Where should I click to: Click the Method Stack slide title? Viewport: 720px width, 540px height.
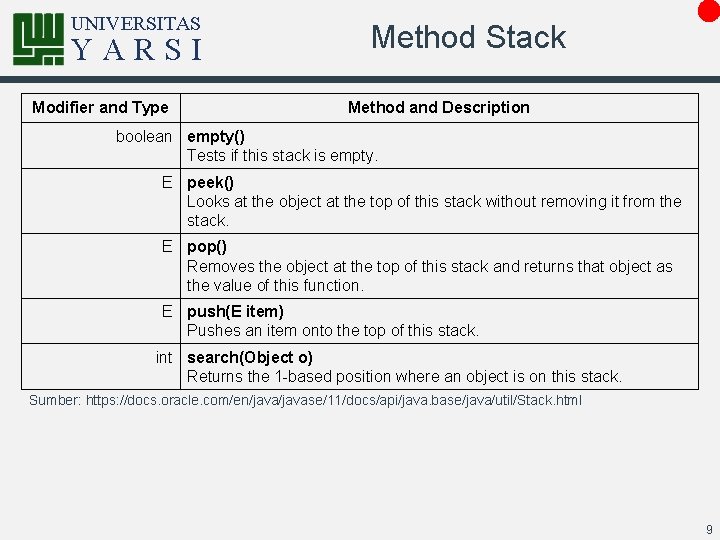468,37
